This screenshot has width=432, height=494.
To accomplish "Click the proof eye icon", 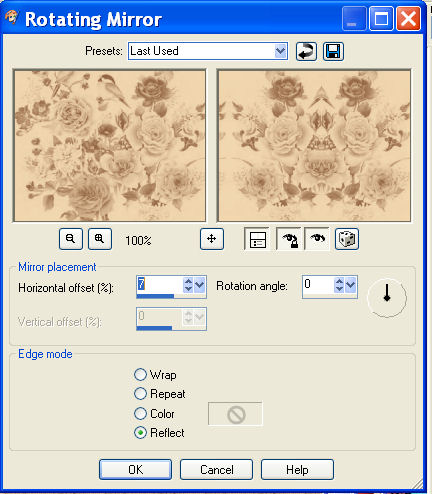I will [x=317, y=239].
